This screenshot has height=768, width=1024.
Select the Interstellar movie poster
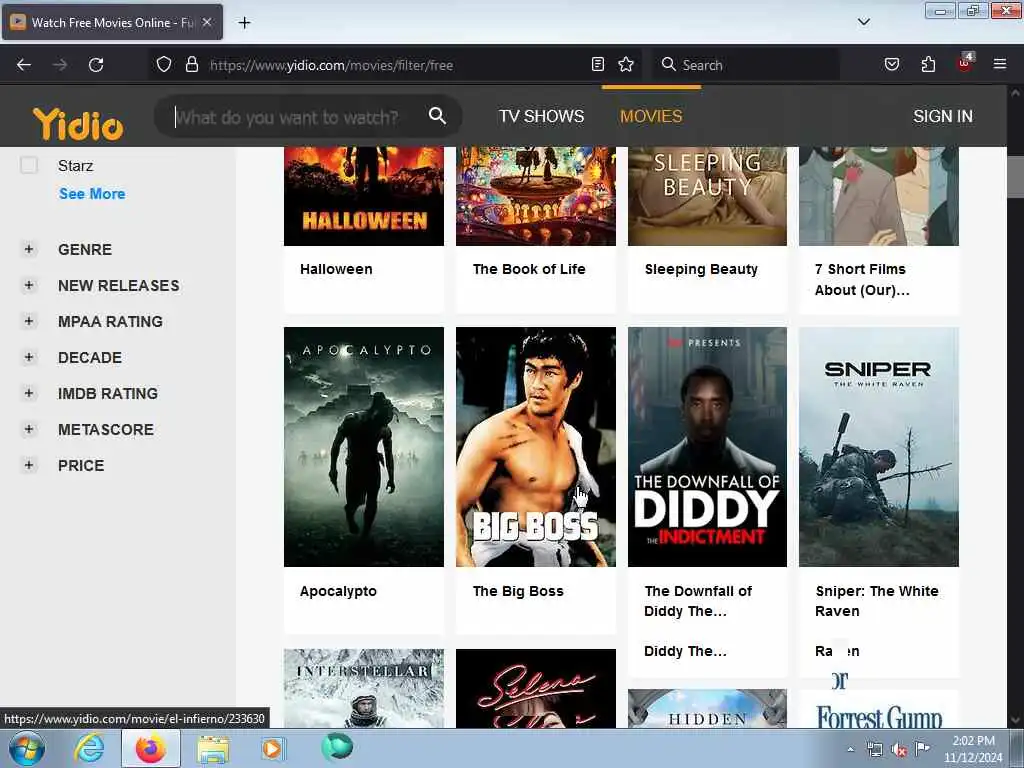click(x=364, y=688)
